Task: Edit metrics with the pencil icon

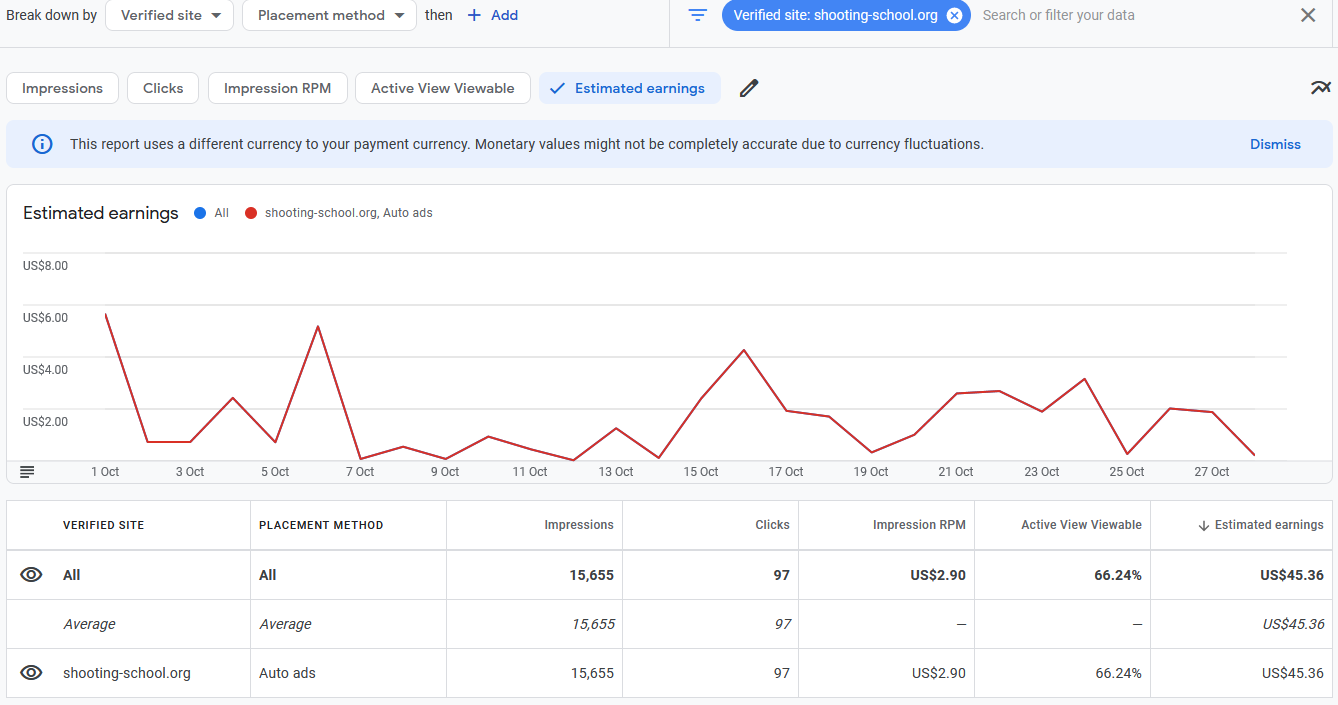Action: (x=749, y=88)
